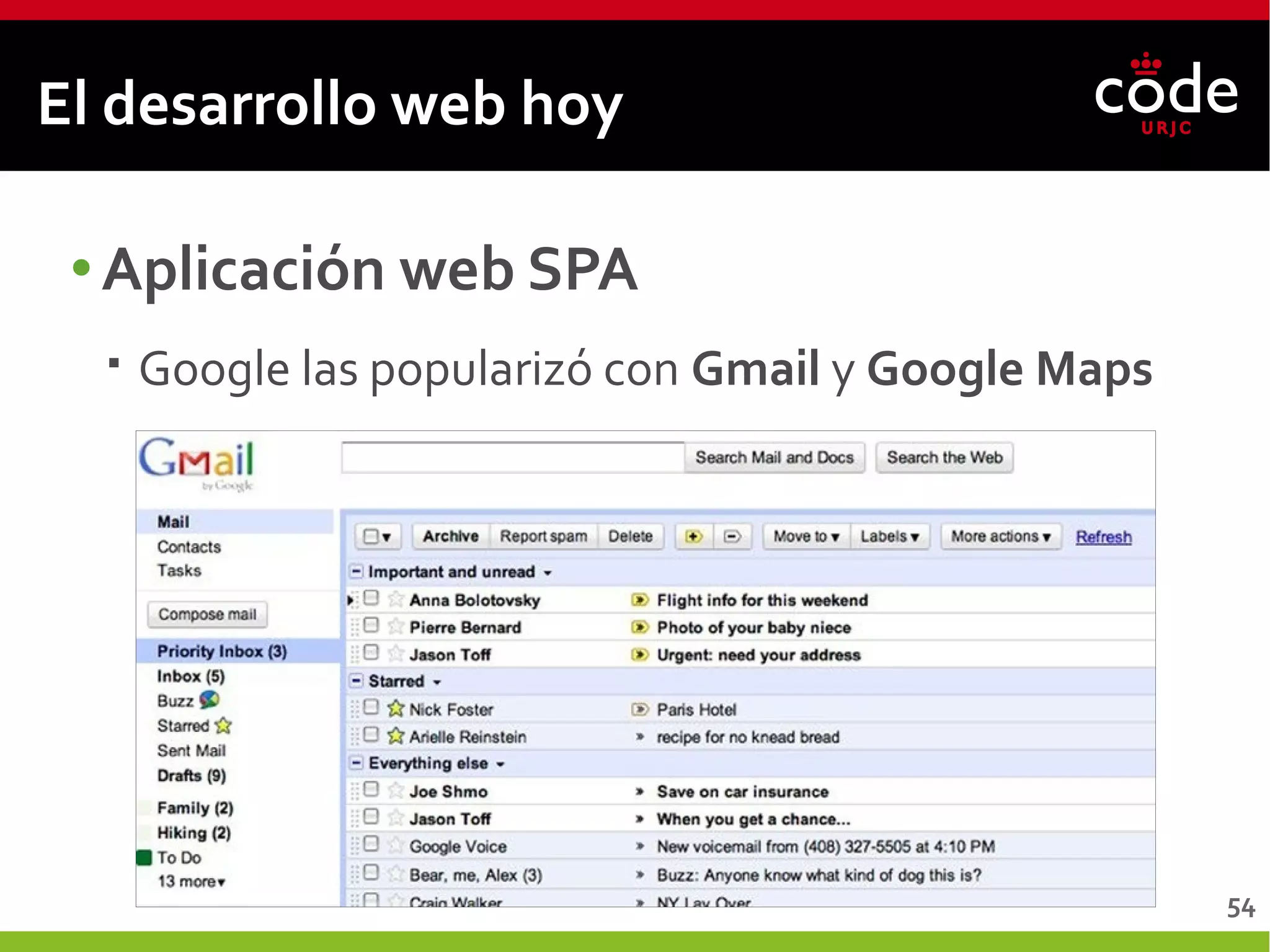Click the Refresh link
This screenshot has width=1270, height=952.
tap(1104, 537)
